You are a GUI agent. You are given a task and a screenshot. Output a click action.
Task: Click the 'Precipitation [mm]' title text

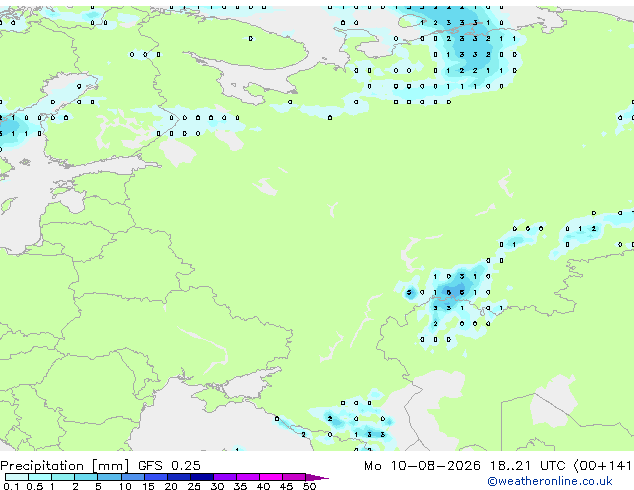click(65, 466)
